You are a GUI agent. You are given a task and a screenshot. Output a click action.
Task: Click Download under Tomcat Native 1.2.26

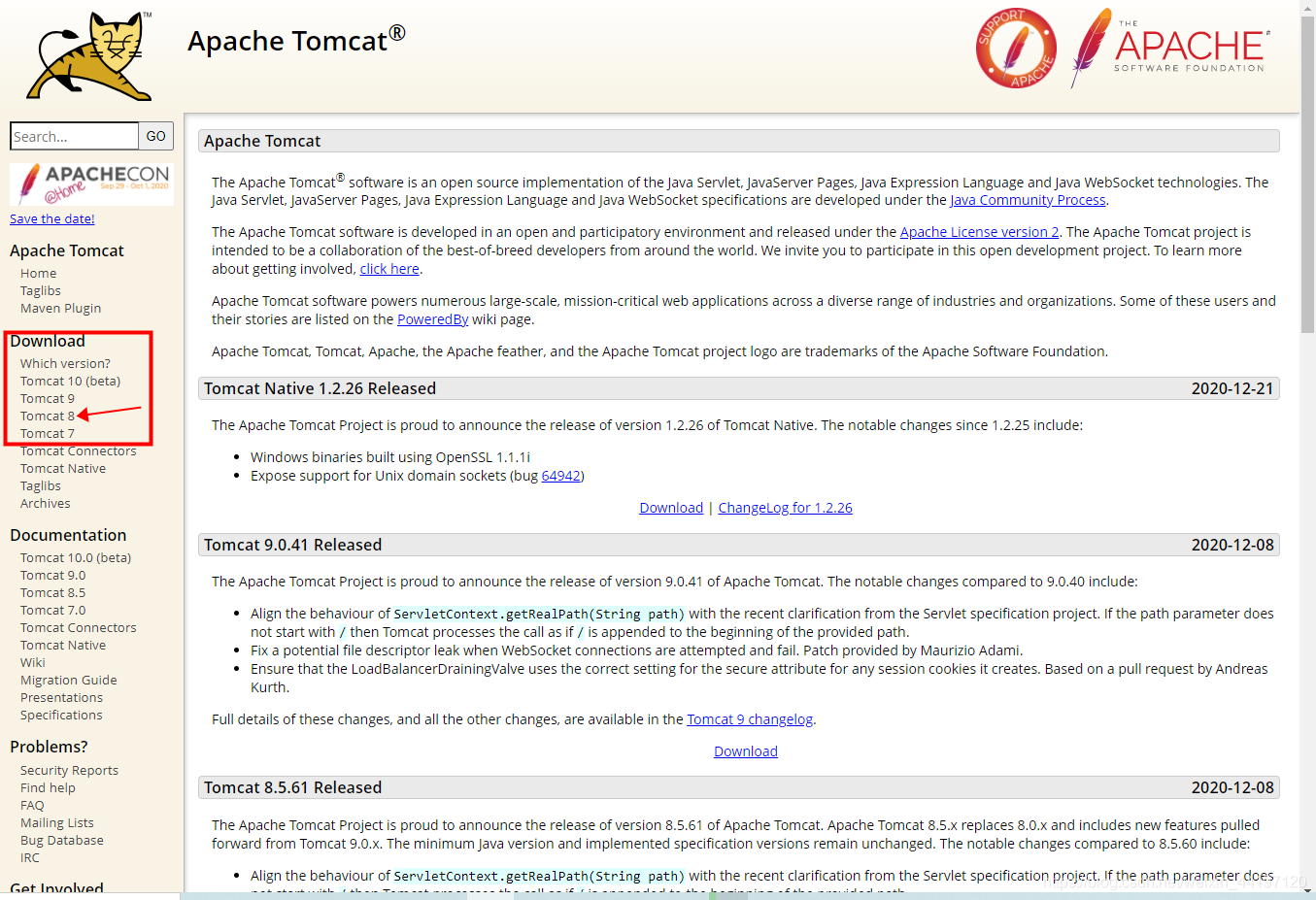(x=671, y=508)
